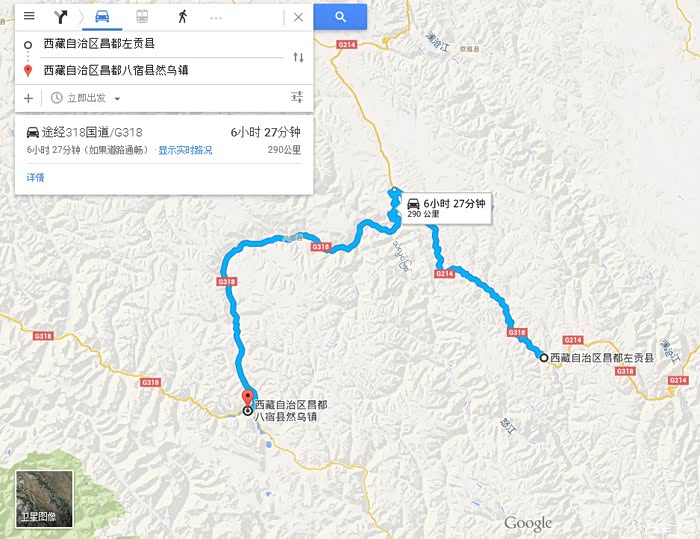Click the red destination pin on map
The height and width of the screenshot is (539, 700).
coord(247,399)
